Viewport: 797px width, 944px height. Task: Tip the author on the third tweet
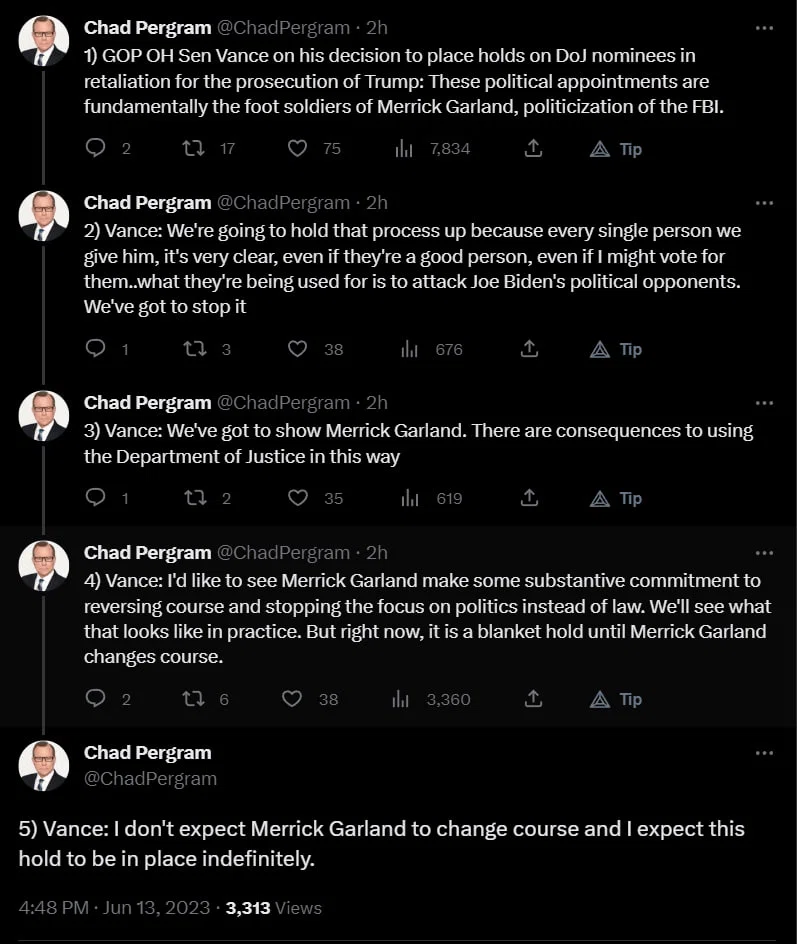point(616,498)
